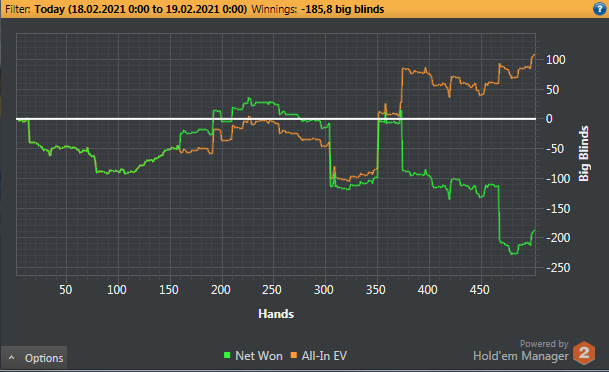Click the 300 tick label on Hands axis
609x372 pixels.
click(x=324, y=290)
